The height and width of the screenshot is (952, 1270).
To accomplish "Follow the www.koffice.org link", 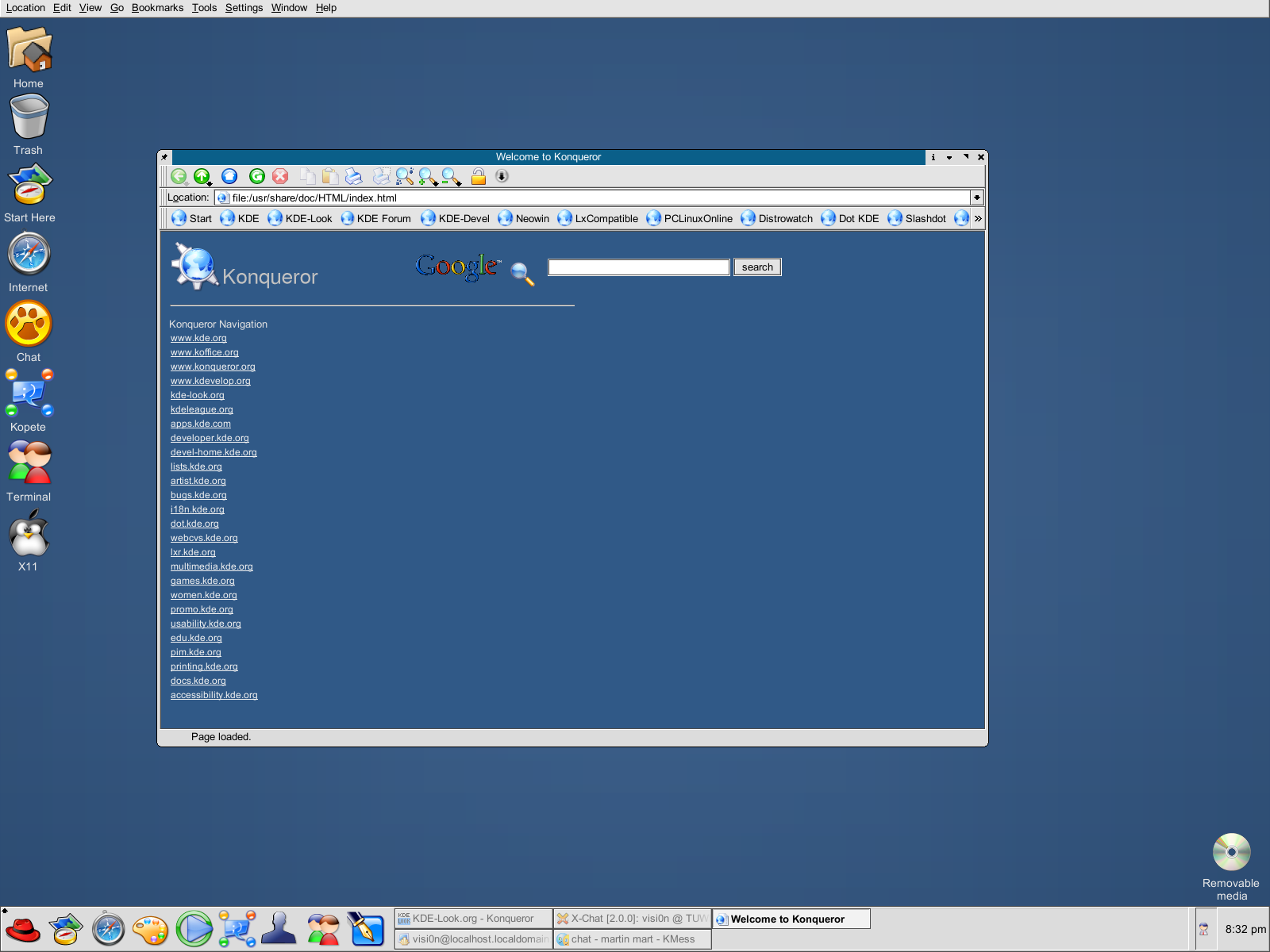I will (205, 352).
